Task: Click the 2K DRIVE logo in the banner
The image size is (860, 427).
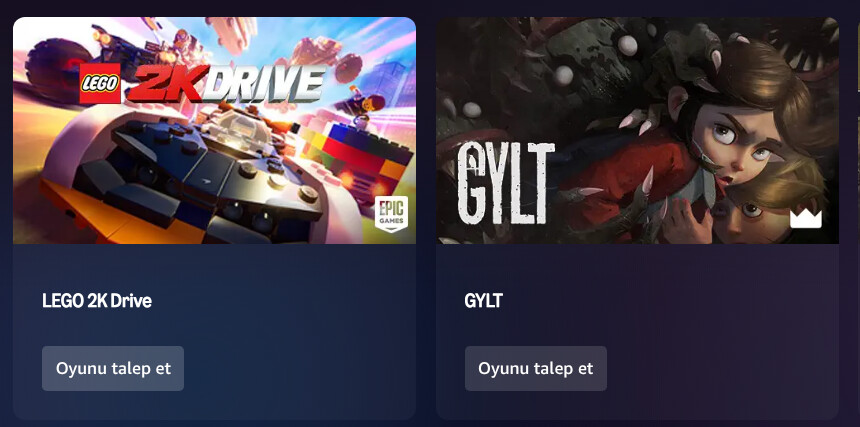Action: [x=225, y=84]
